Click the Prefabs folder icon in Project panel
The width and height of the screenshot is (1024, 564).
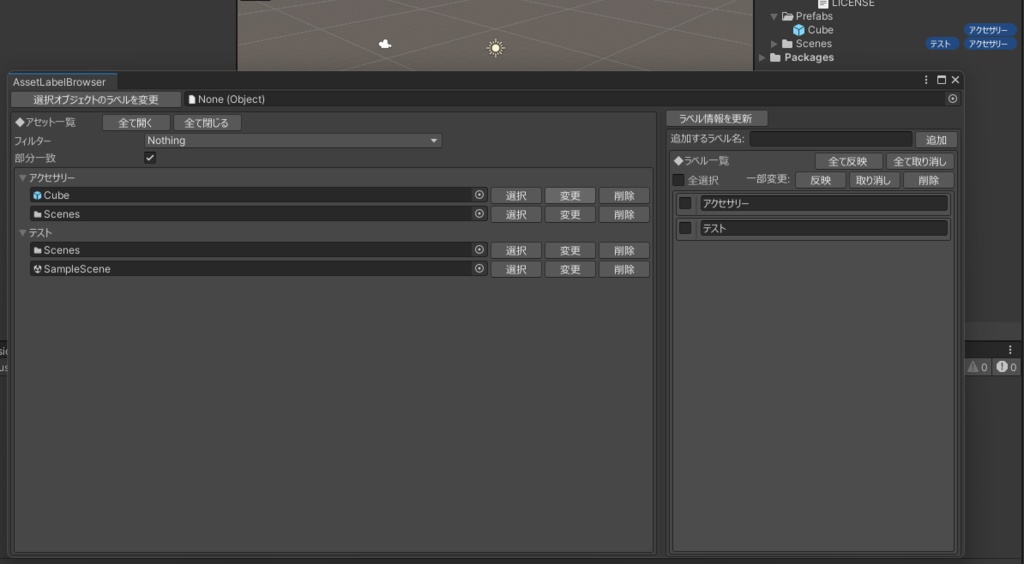point(788,16)
